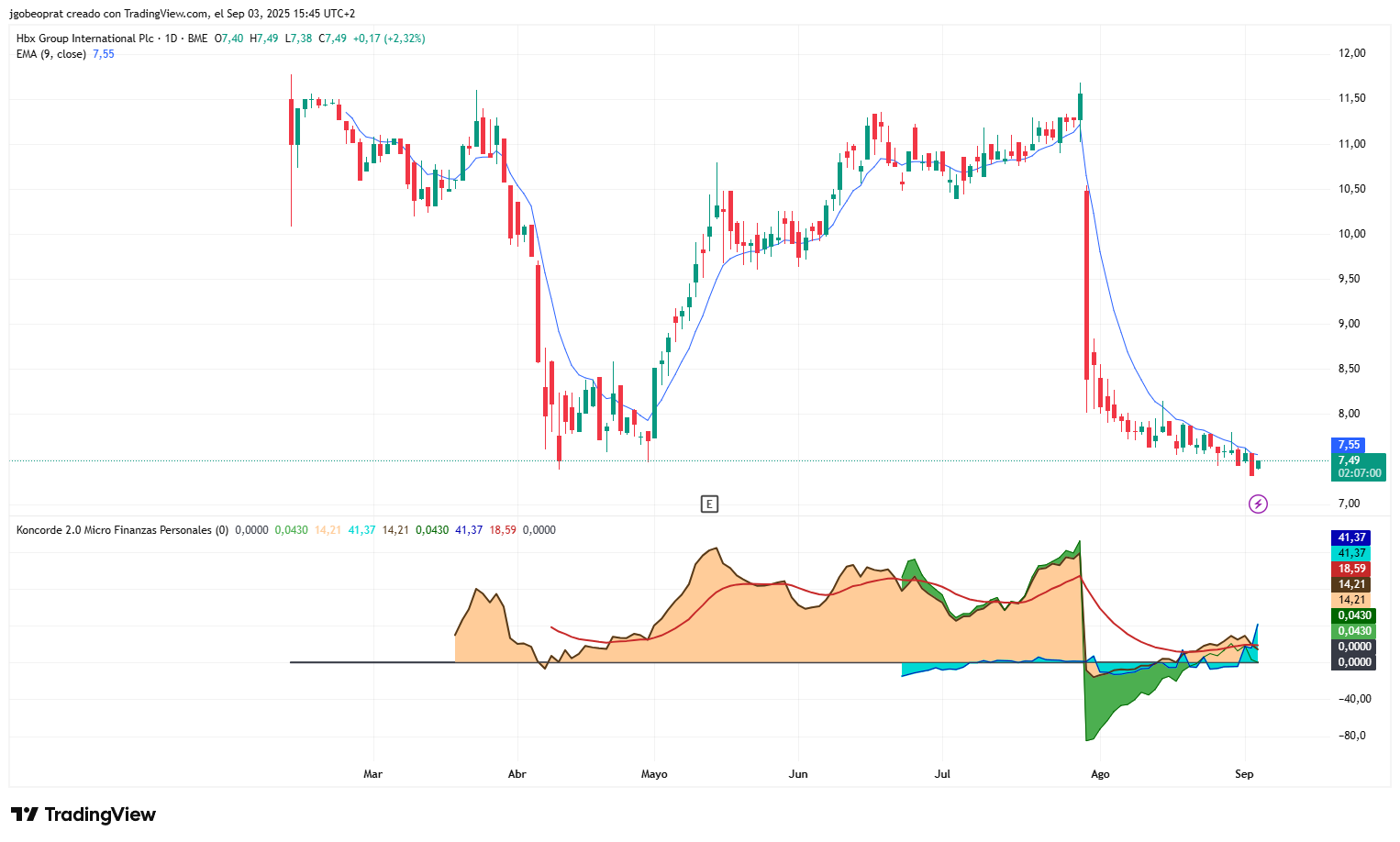
Task: Click the Jul label on time axis
Action: [x=942, y=774]
